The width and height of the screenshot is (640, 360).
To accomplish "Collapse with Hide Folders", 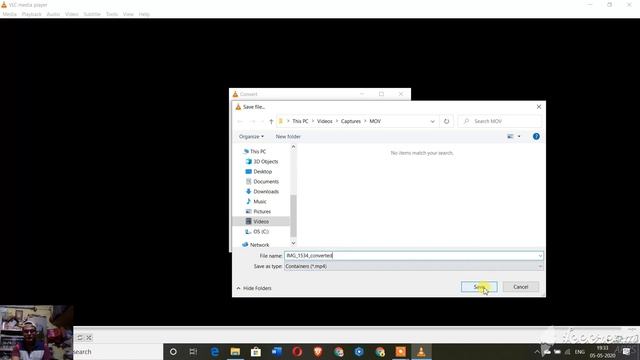I will click(254, 288).
